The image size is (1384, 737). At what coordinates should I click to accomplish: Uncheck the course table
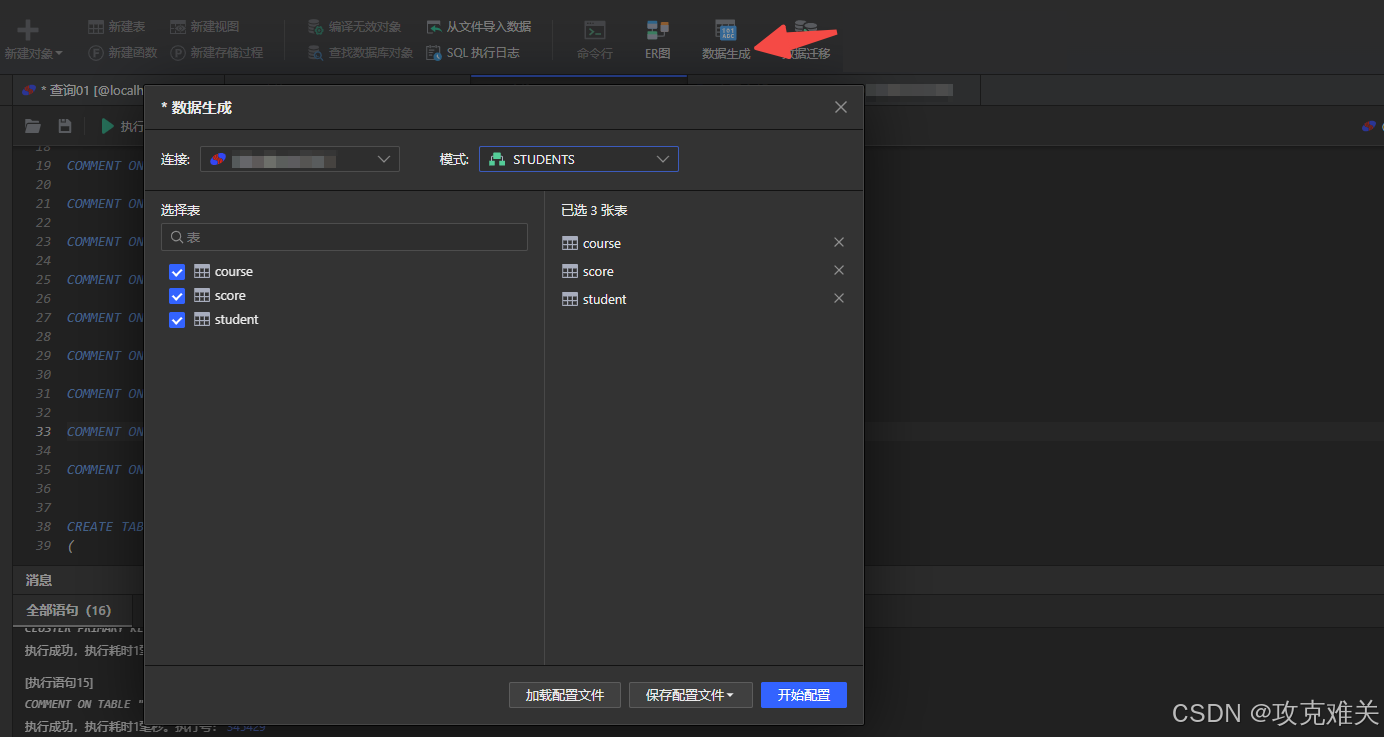[x=177, y=271]
